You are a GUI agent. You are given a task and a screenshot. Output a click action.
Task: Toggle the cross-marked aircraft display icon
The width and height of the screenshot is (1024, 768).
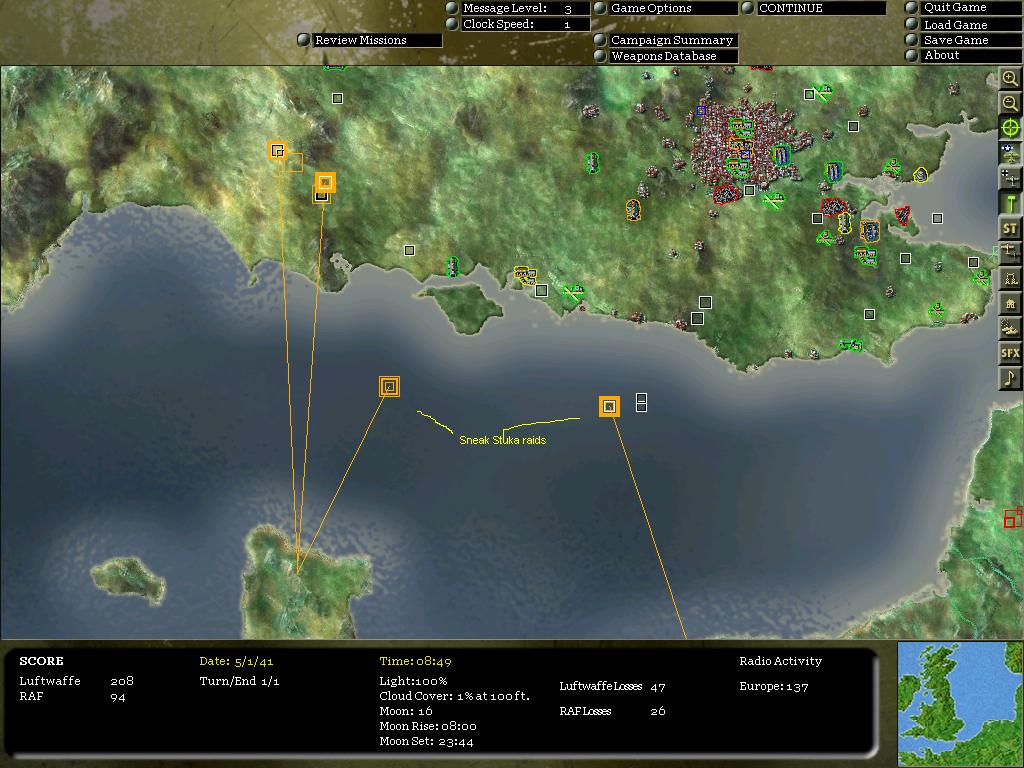tap(1010, 178)
